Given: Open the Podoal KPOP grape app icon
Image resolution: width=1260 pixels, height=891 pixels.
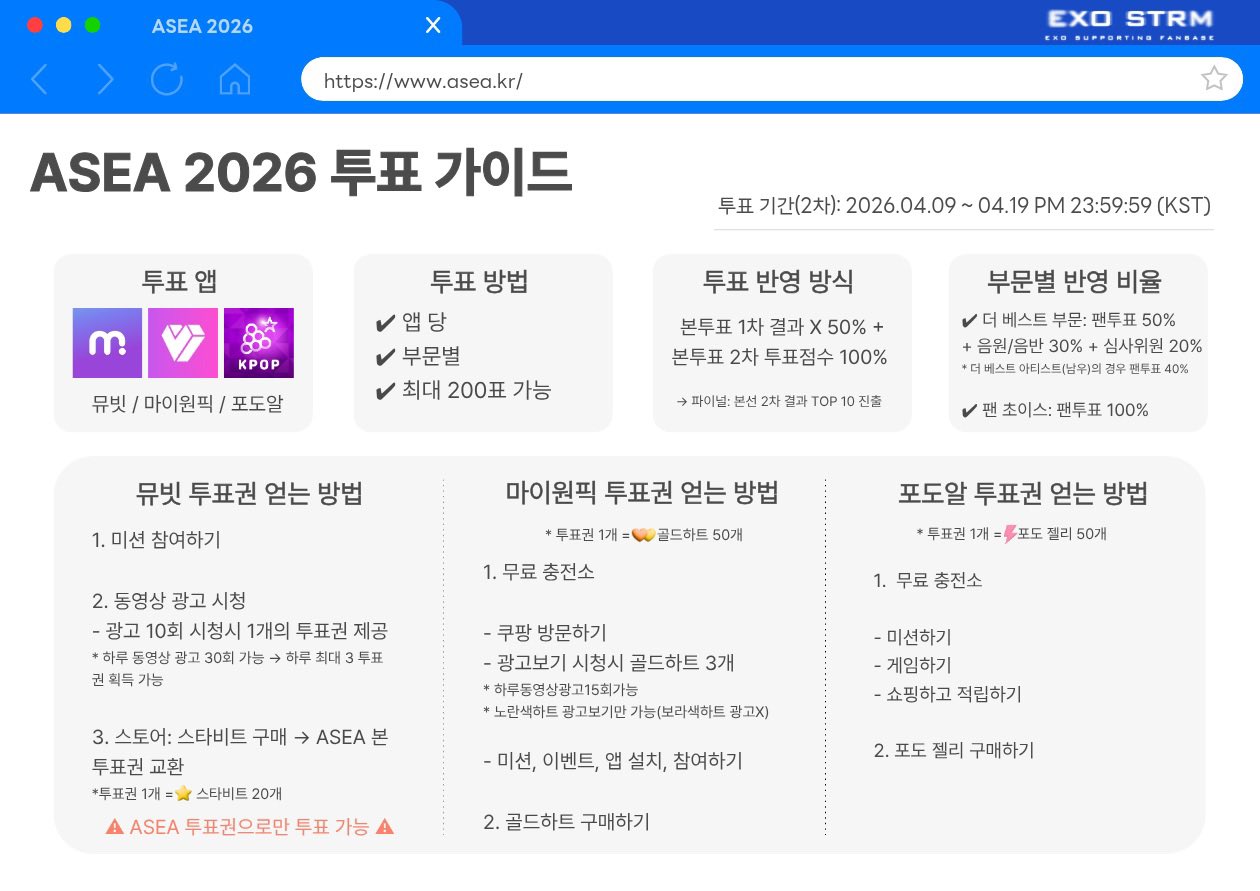Looking at the screenshot, I should (258, 342).
